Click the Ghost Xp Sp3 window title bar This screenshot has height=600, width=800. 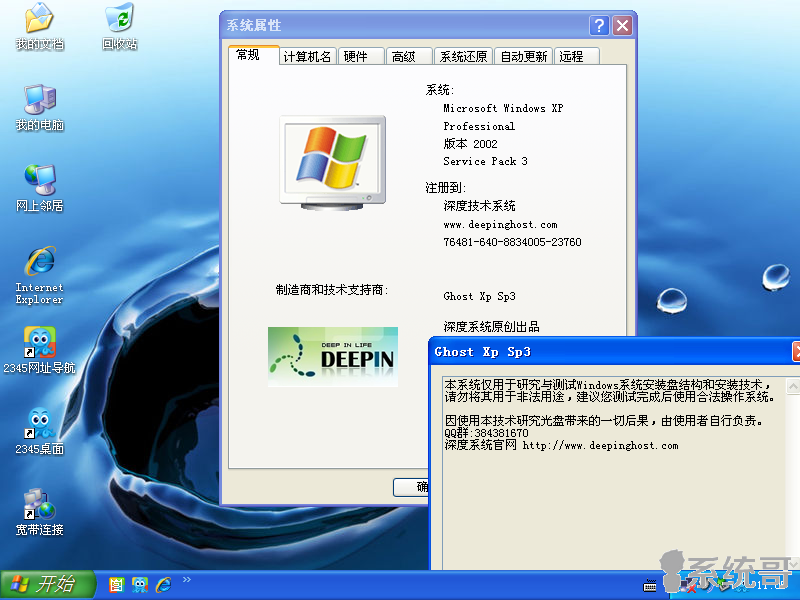point(612,352)
